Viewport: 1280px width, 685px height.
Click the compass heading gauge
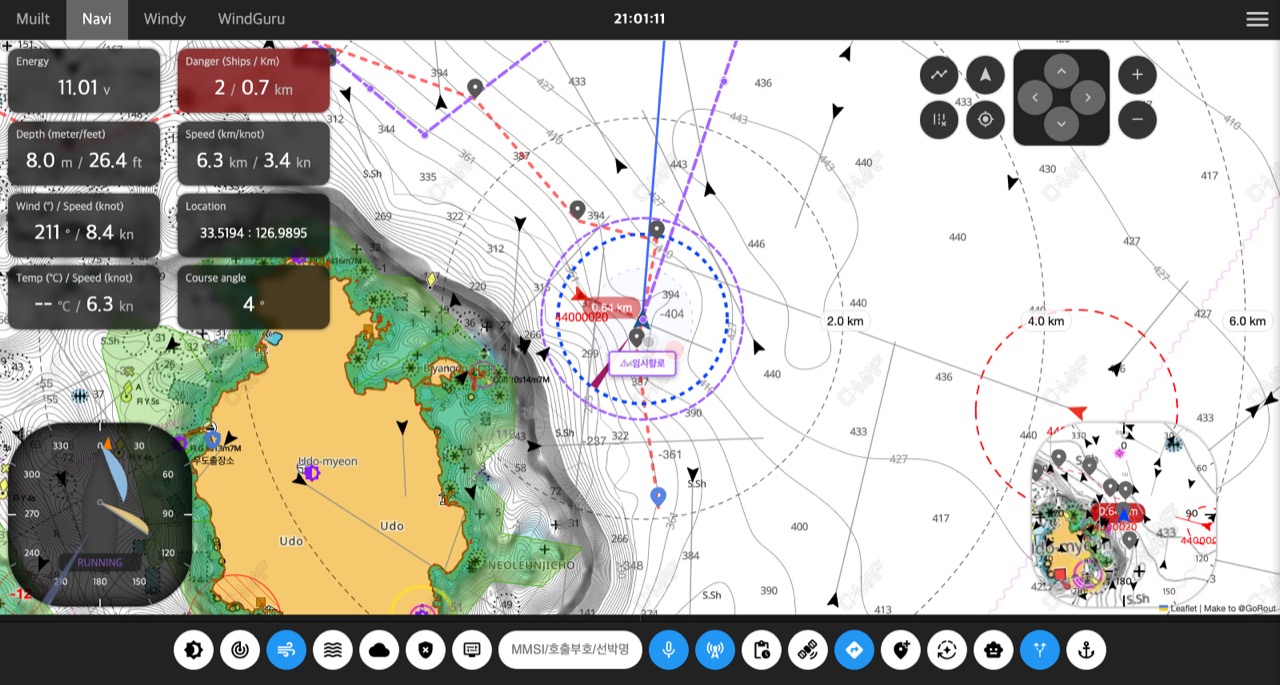point(100,515)
